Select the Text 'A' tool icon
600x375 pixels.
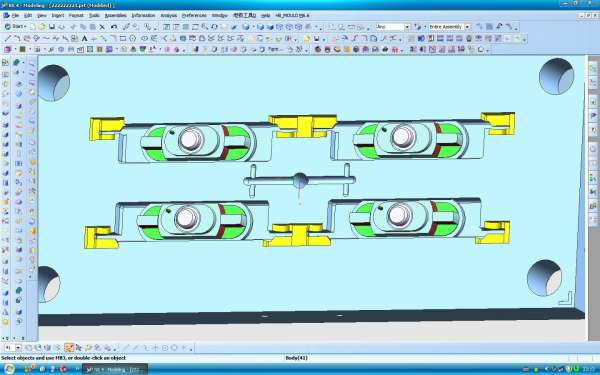(x=85, y=38)
